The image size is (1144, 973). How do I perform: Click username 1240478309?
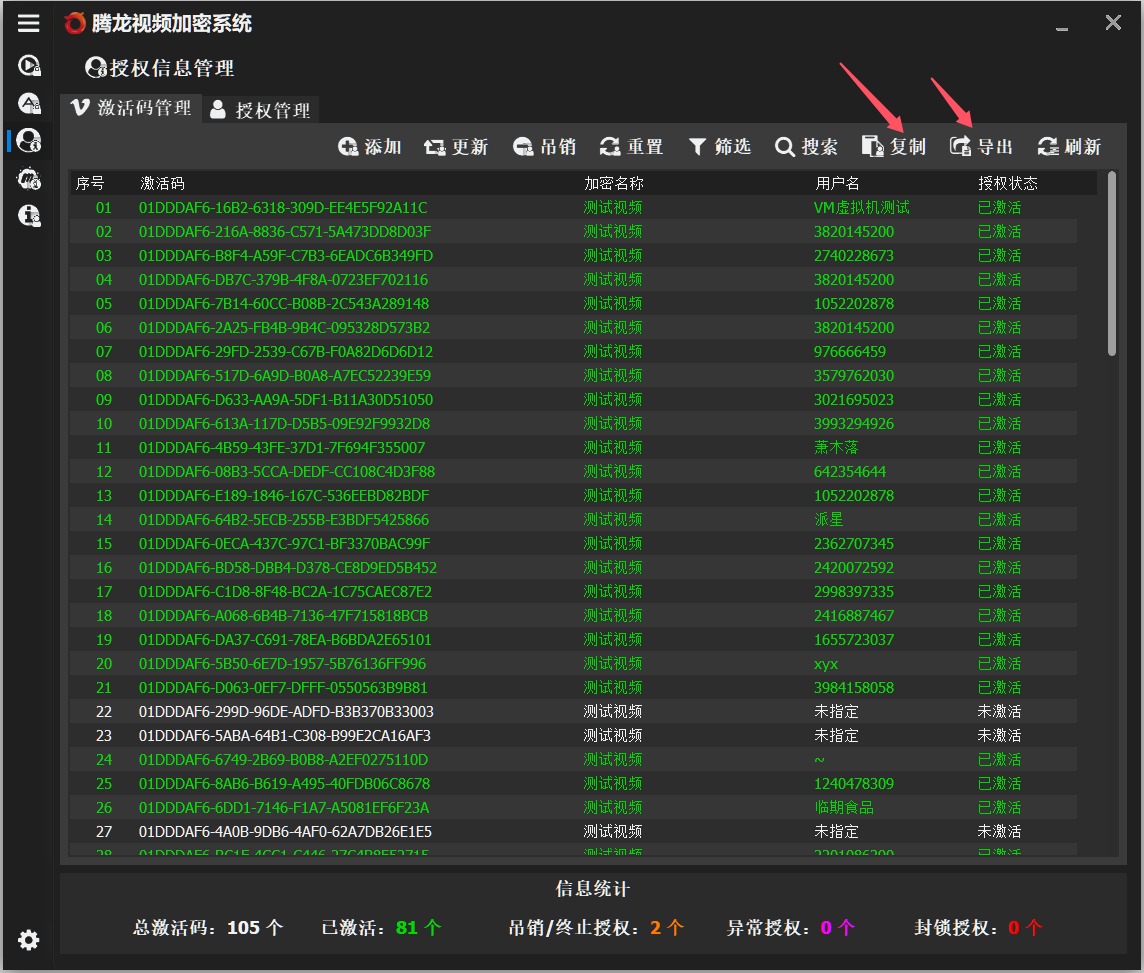click(854, 784)
